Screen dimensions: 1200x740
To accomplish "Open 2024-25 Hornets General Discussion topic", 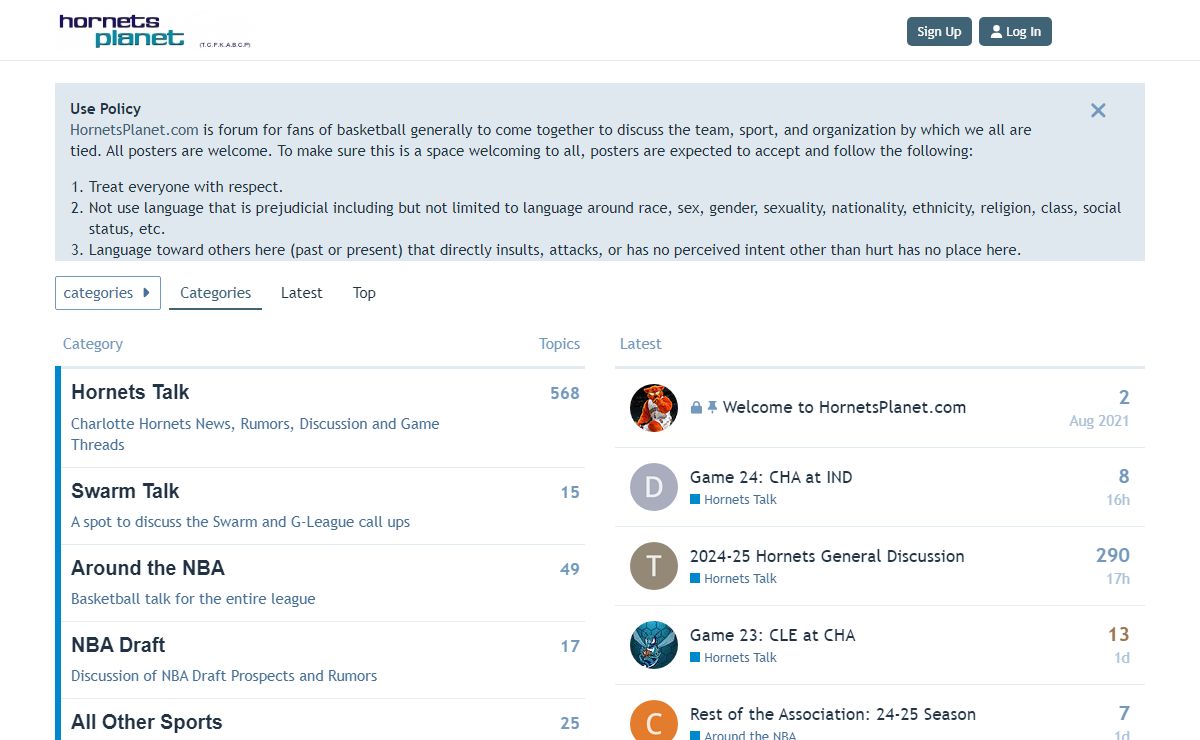I will (x=827, y=556).
